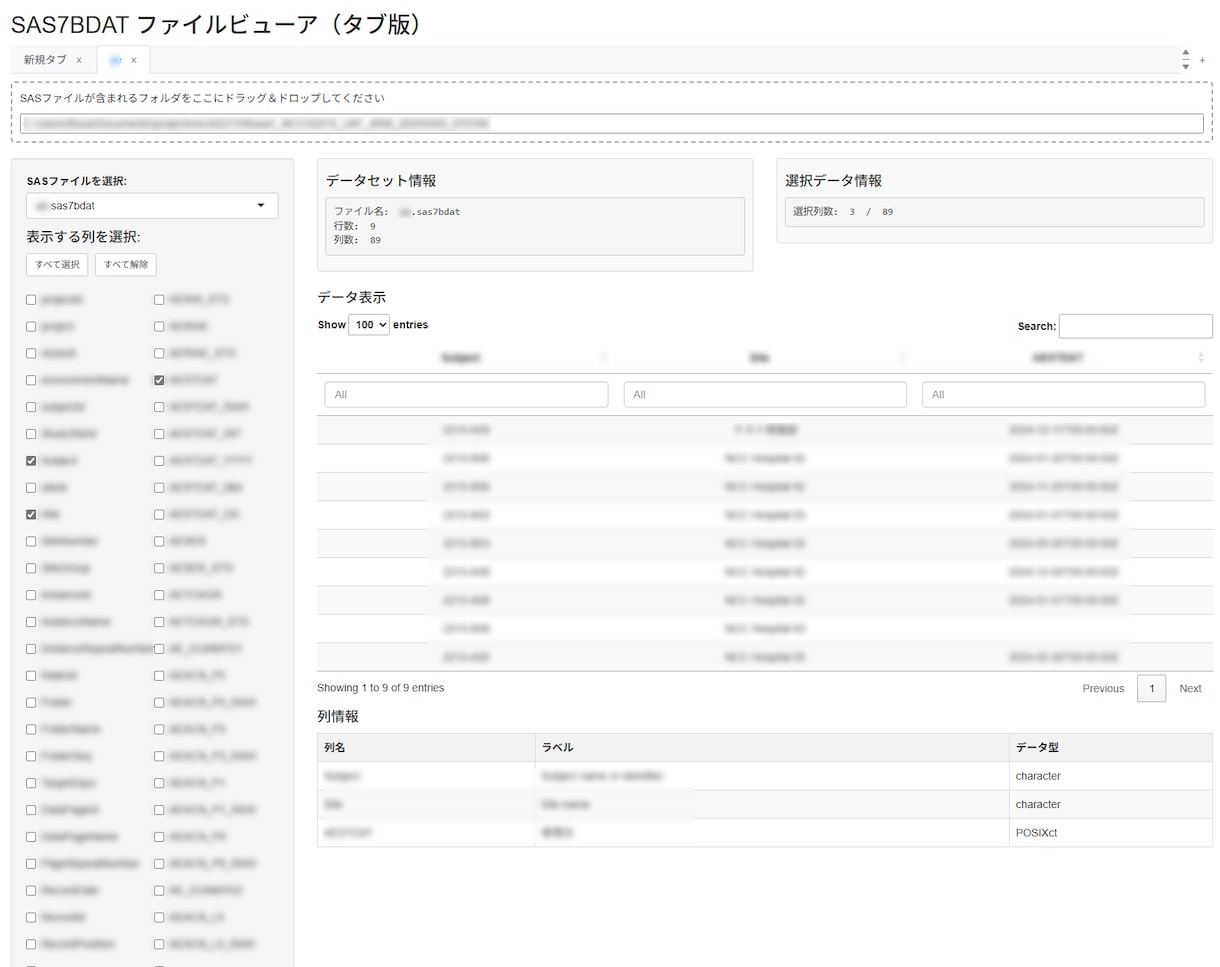The width and height of the screenshot is (1220, 967).
Task: Sort the table by Site column header
Action: (760, 358)
